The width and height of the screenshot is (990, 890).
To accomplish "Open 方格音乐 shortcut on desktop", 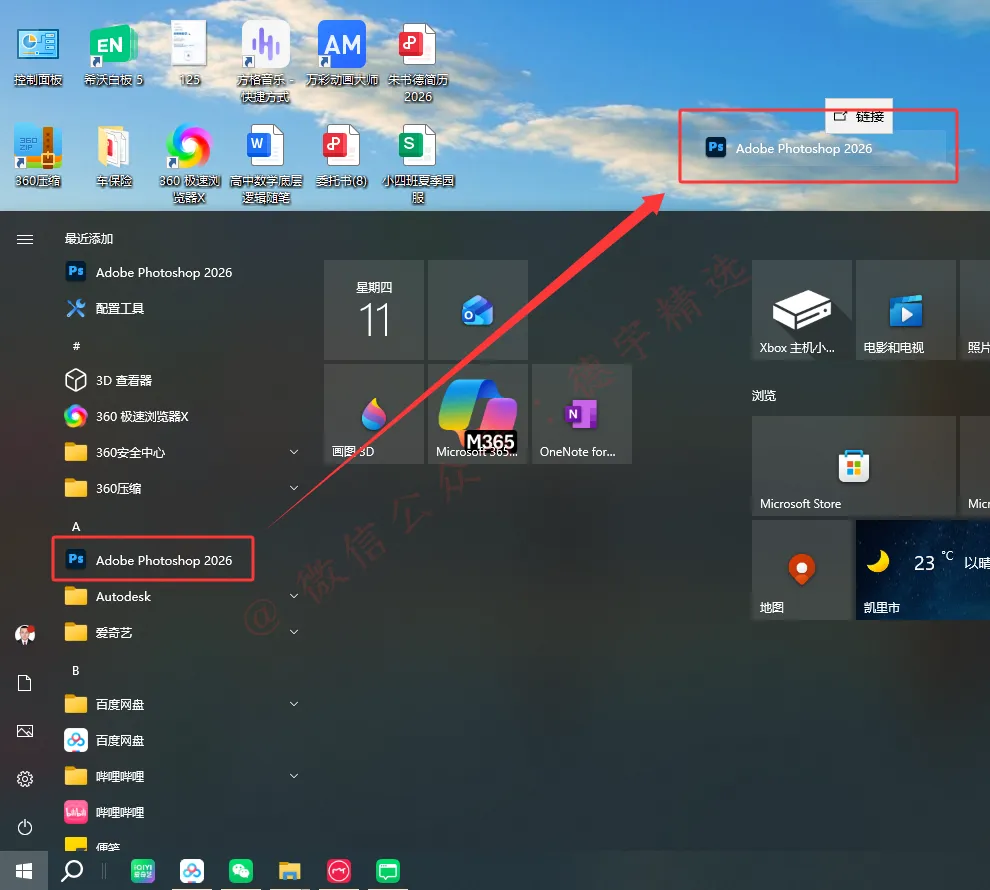I will (265, 62).
